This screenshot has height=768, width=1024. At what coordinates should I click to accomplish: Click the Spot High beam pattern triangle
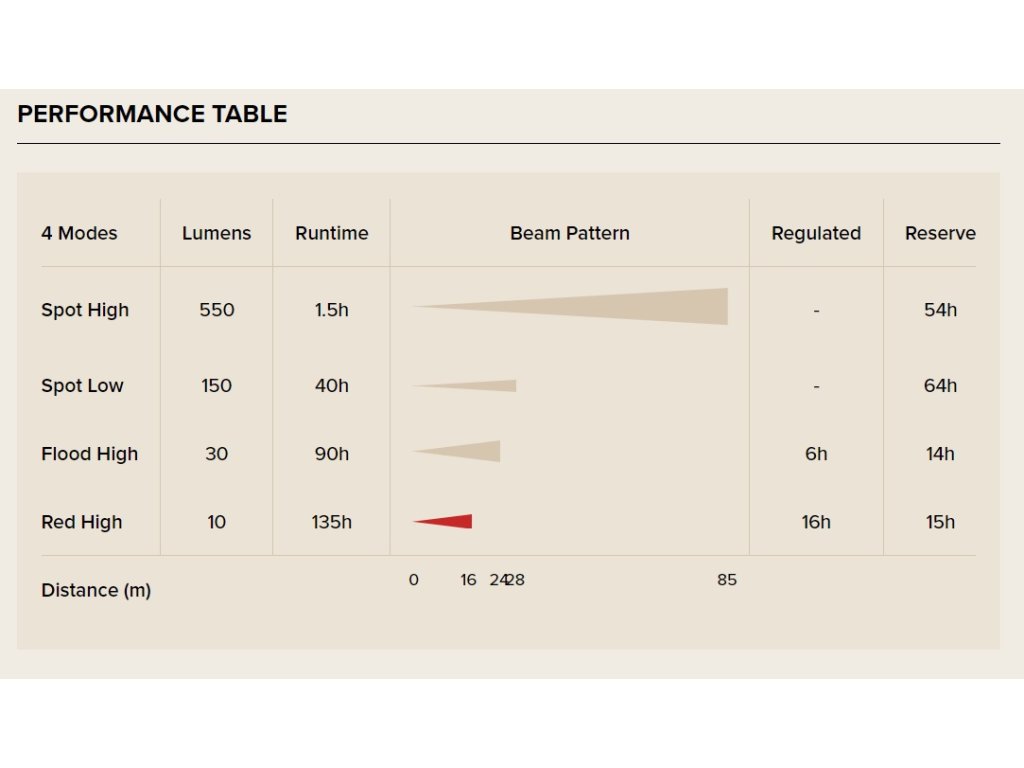(x=569, y=306)
